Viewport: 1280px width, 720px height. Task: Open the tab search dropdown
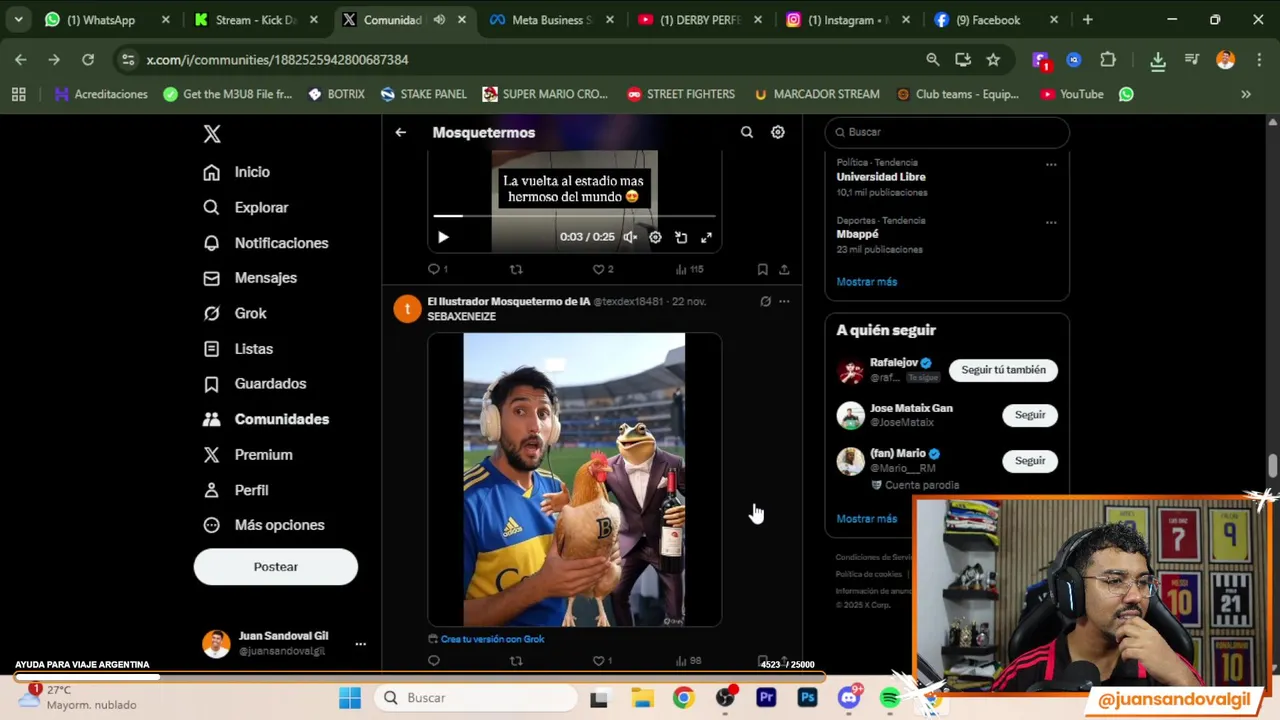(18, 20)
